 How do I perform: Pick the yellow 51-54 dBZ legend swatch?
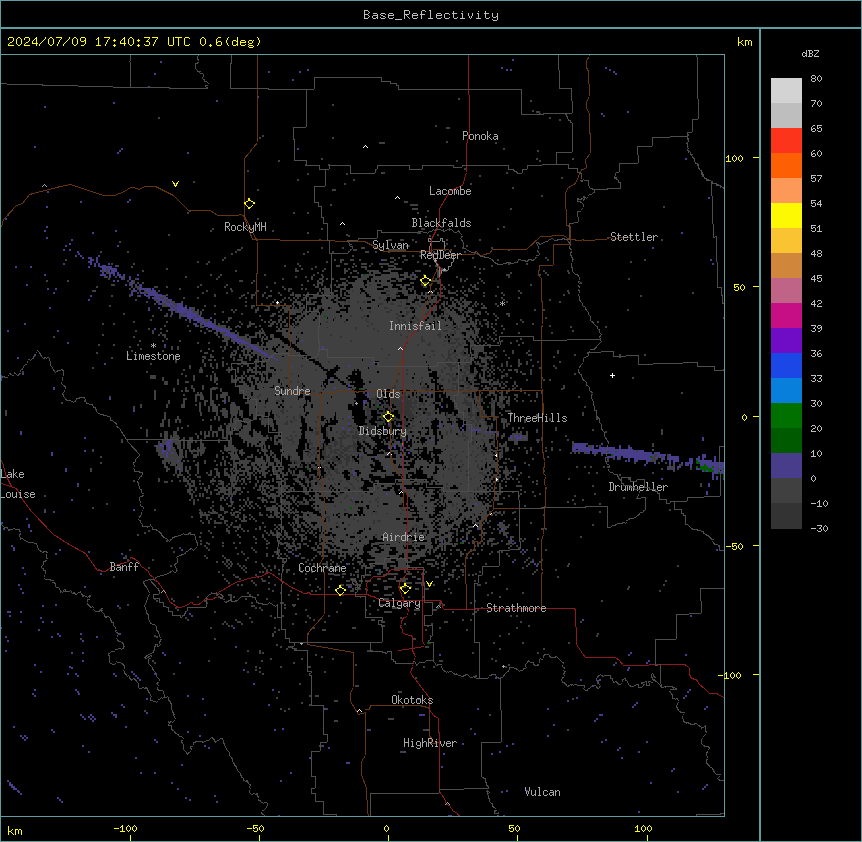pos(786,215)
